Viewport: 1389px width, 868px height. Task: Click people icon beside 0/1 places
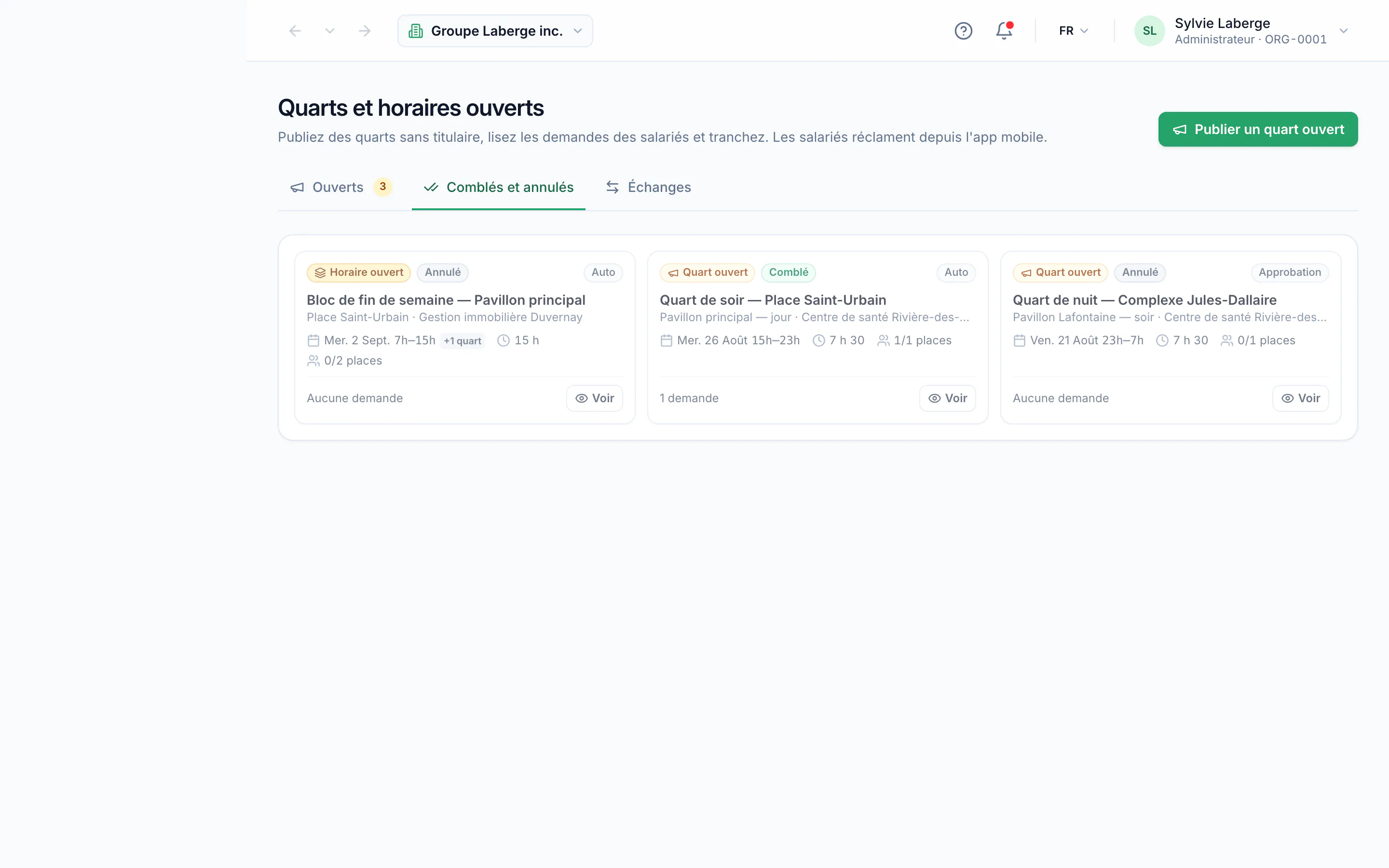tap(1226, 340)
